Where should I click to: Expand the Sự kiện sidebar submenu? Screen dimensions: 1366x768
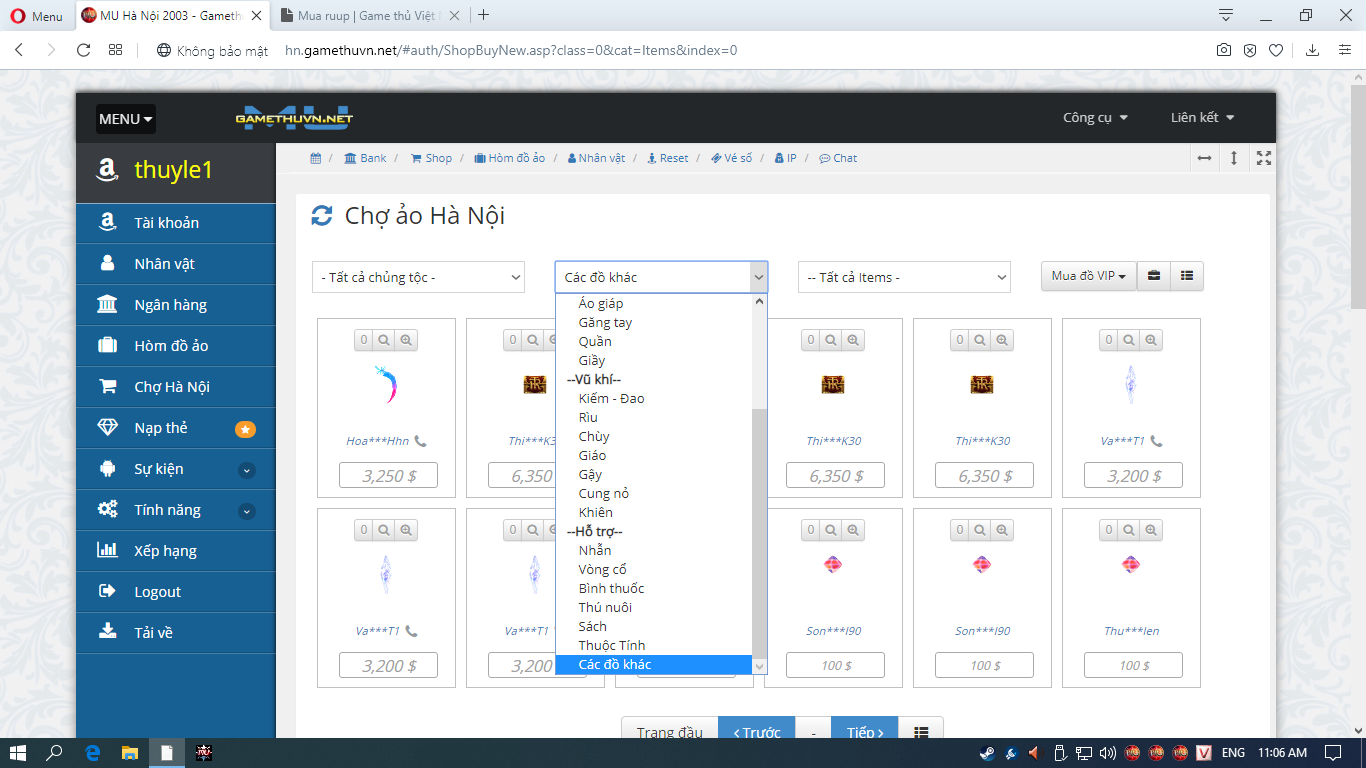tap(247, 470)
